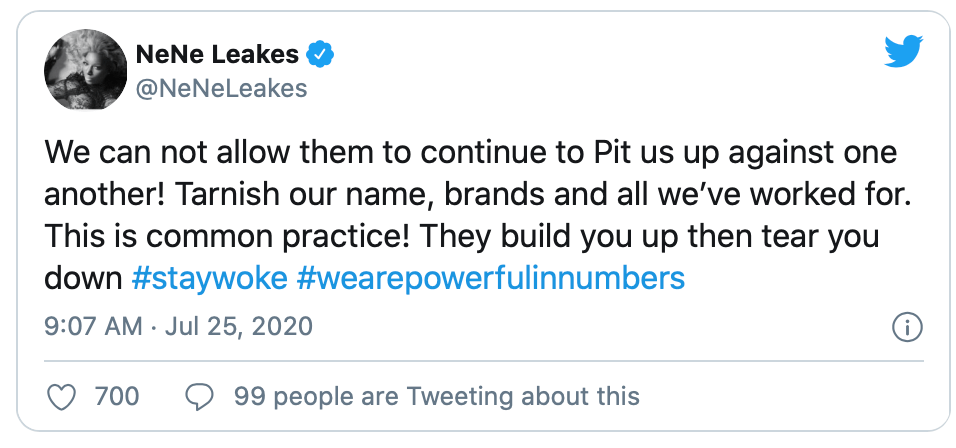The width and height of the screenshot is (956, 448).
Task: Open the #staywoke hashtag
Action: [x=210, y=277]
